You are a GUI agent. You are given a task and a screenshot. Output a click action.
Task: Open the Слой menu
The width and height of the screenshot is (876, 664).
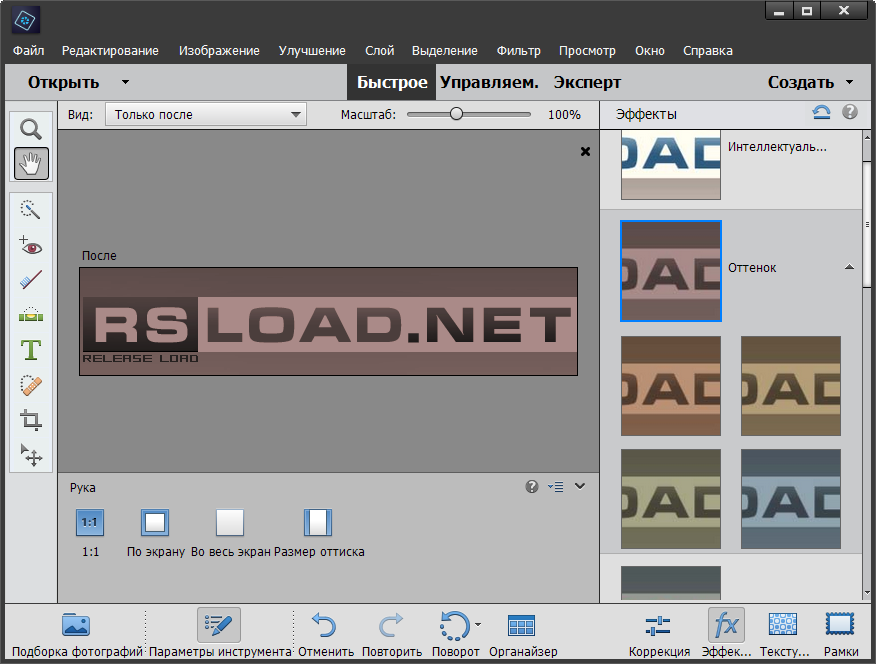pos(379,51)
